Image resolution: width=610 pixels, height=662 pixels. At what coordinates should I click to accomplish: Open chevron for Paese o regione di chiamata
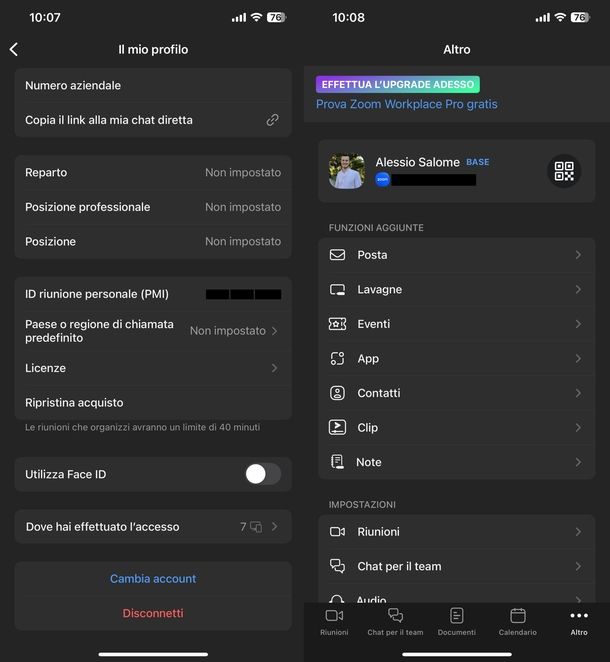click(275, 331)
